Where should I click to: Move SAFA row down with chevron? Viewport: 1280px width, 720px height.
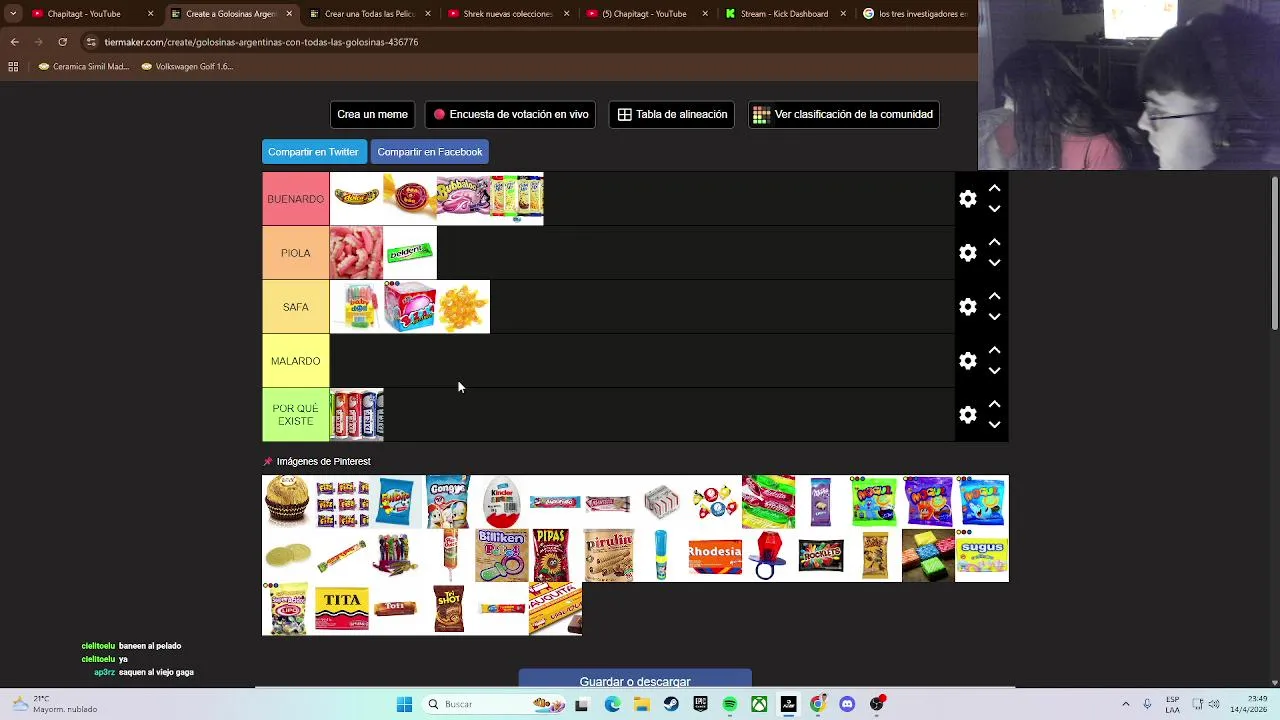(x=994, y=317)
